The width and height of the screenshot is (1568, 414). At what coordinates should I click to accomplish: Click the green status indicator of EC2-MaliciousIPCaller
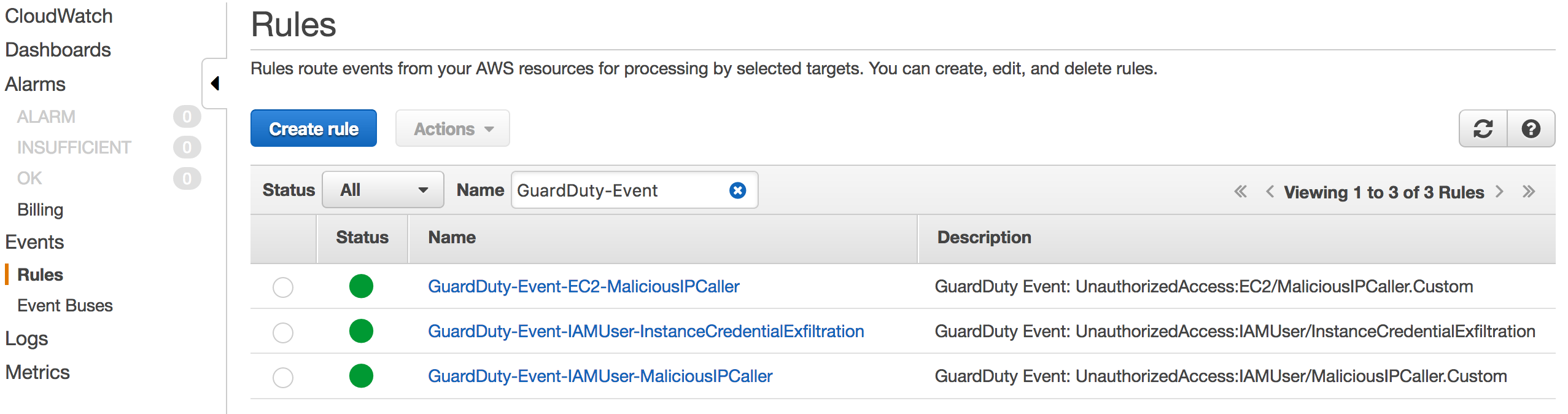tap(361, 286)
